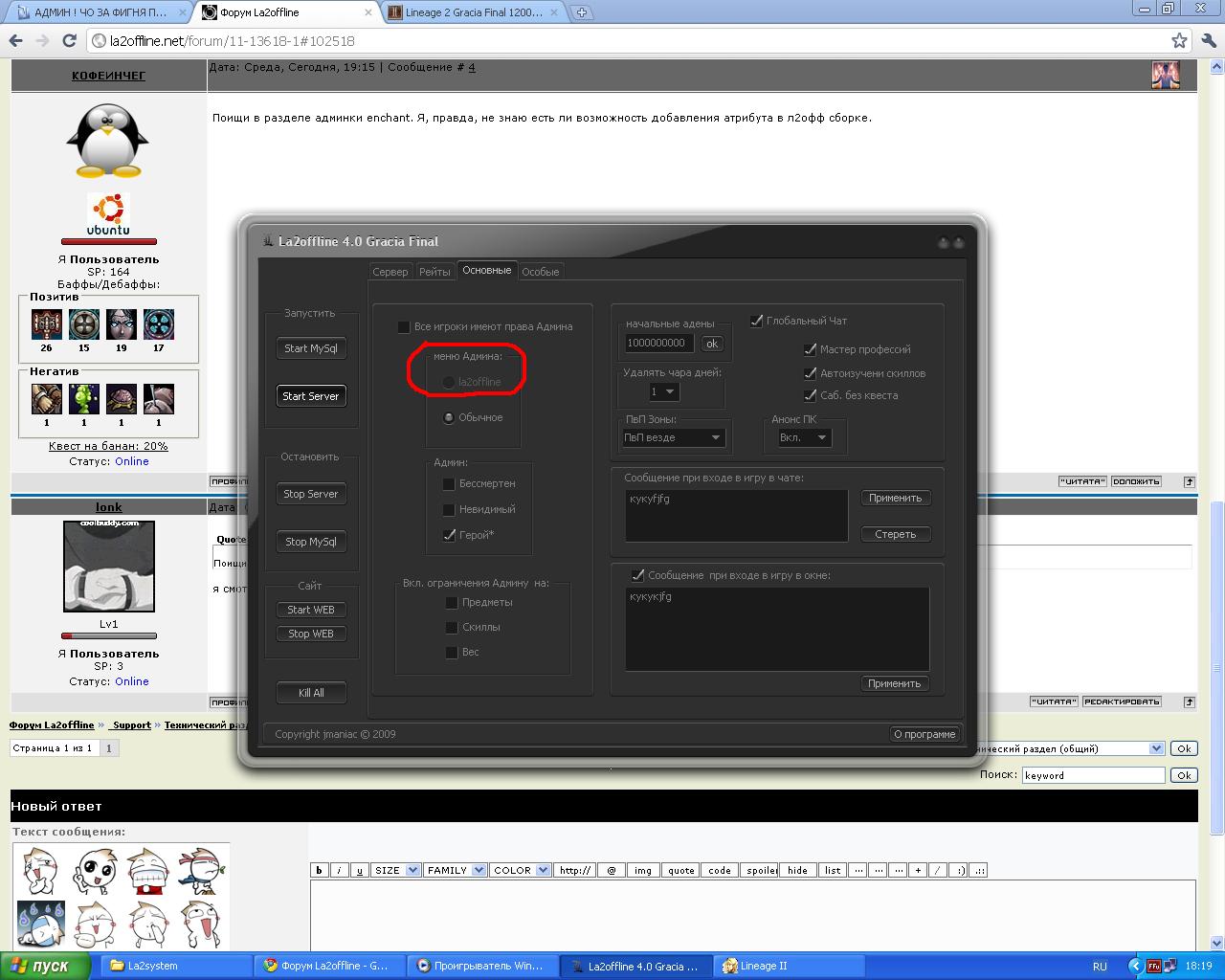Image resolution: width=1225 pixels, height=980 pixels.
Task: Click the Ubuntu logo badge
Action: coord(108,213)
